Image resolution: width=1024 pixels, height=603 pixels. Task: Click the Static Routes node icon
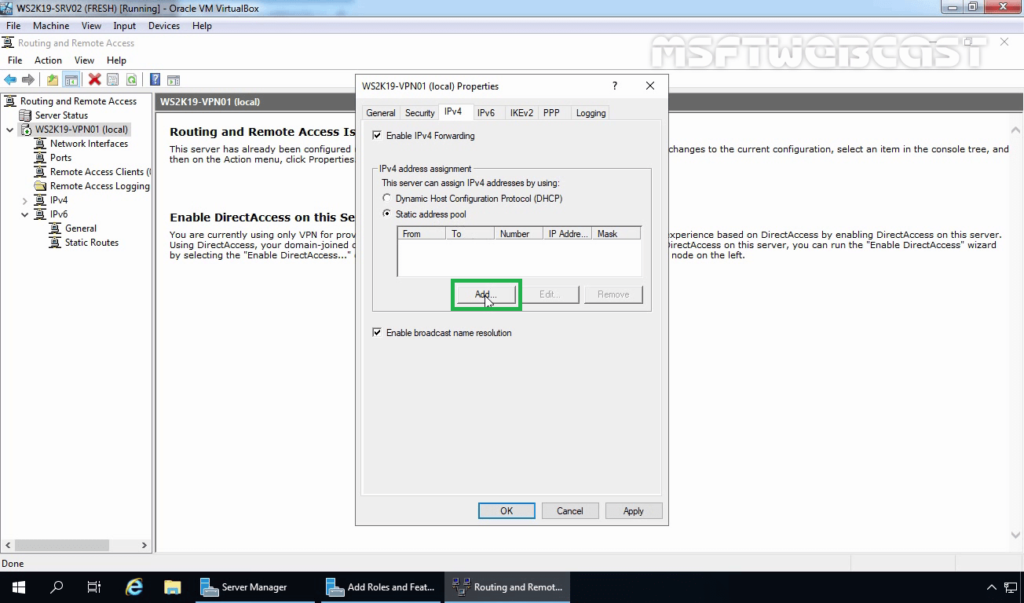[x=56, y=242]
